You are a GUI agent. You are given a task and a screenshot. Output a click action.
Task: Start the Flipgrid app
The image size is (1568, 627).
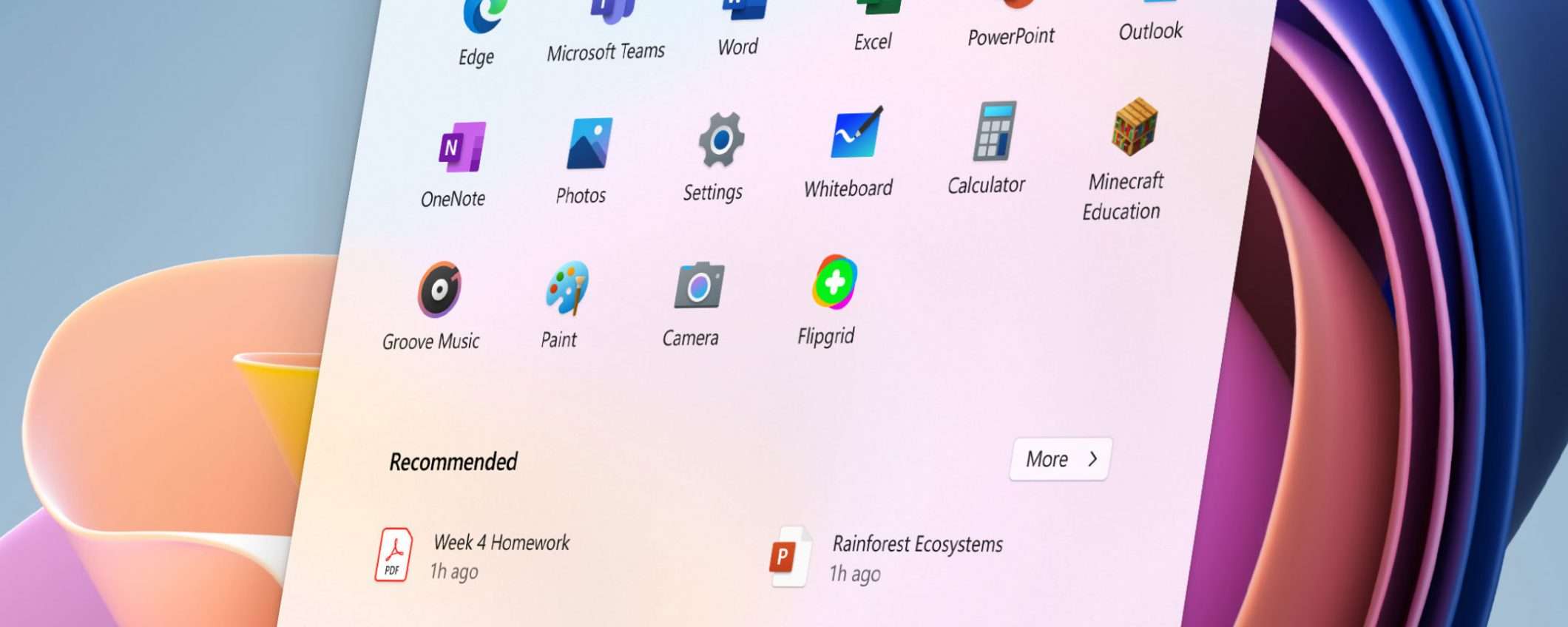[829, 300]
